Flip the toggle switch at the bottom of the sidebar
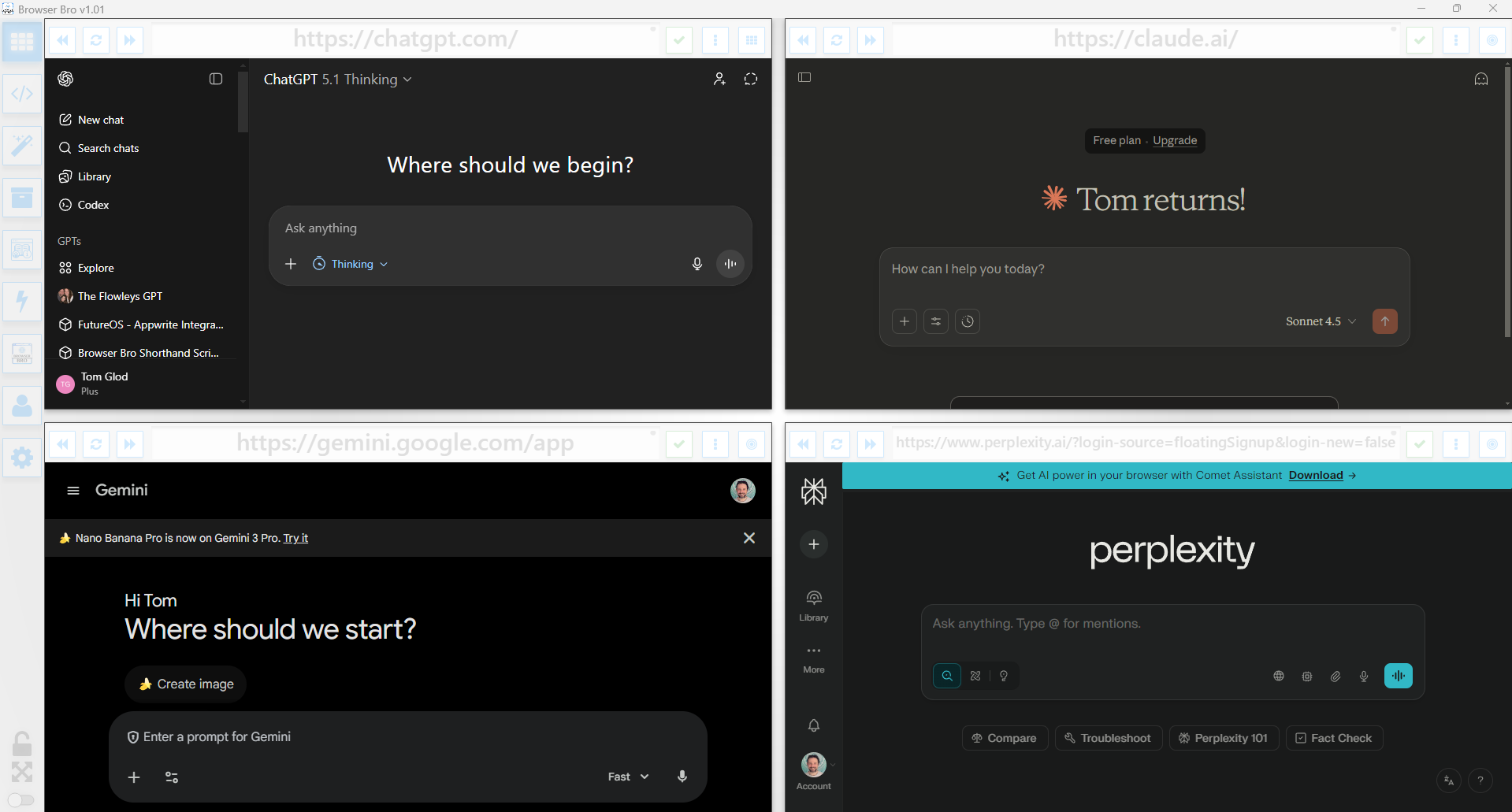The image size is (1512, 812). tap(21, 801)
